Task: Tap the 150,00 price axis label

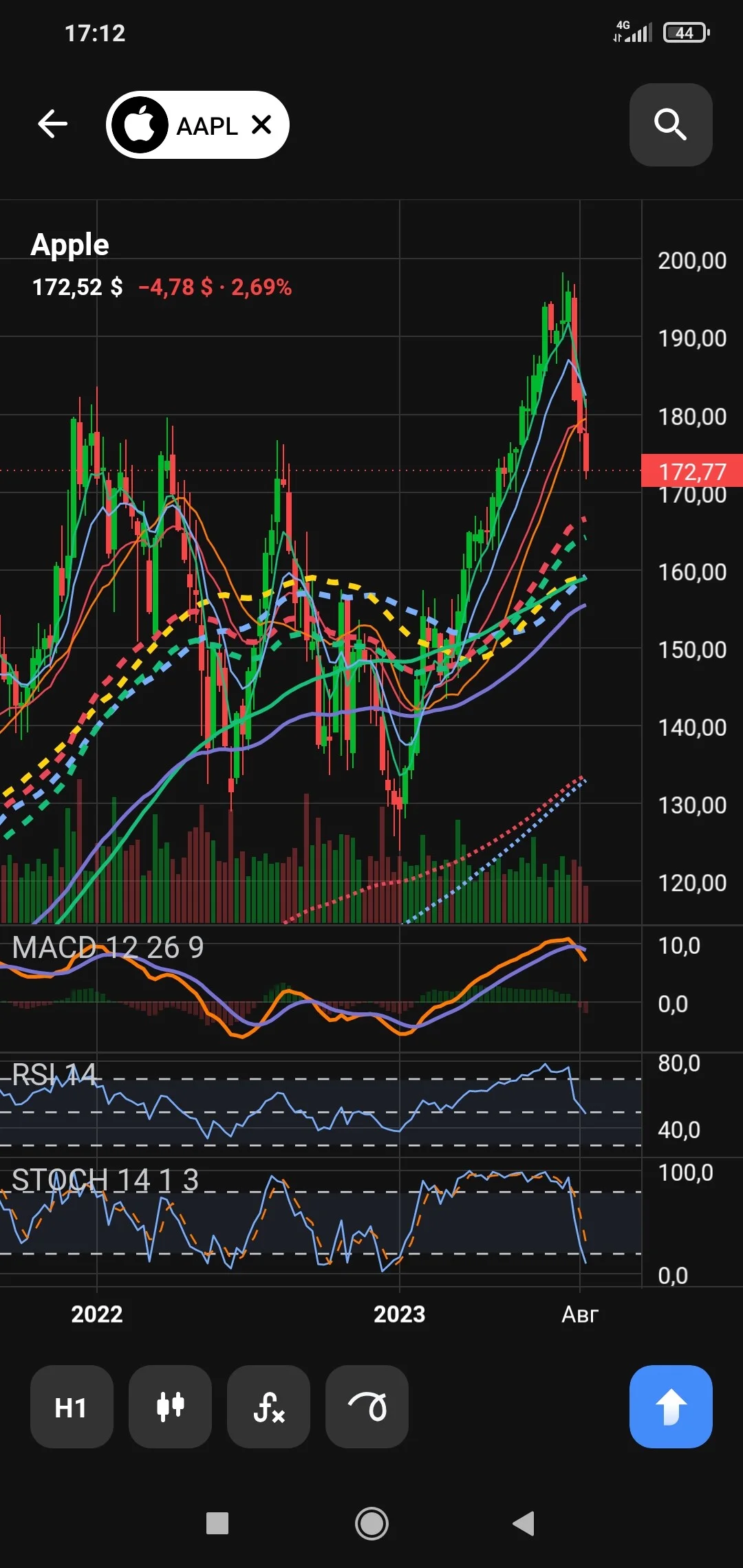Action: click(692, 650)
